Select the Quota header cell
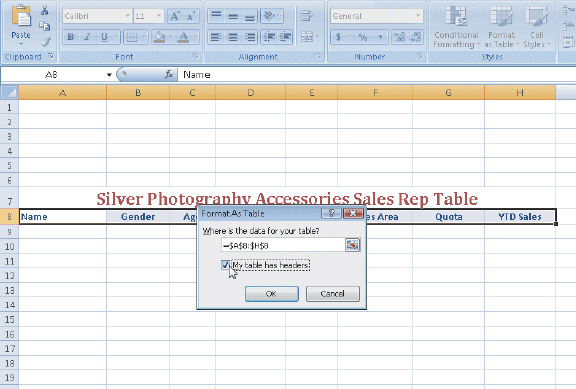 449,217
